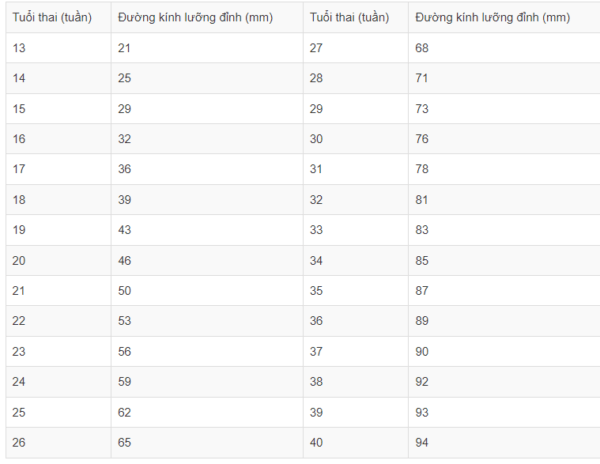
Task: Click the week 16 cell
Action: coord(59,139)
